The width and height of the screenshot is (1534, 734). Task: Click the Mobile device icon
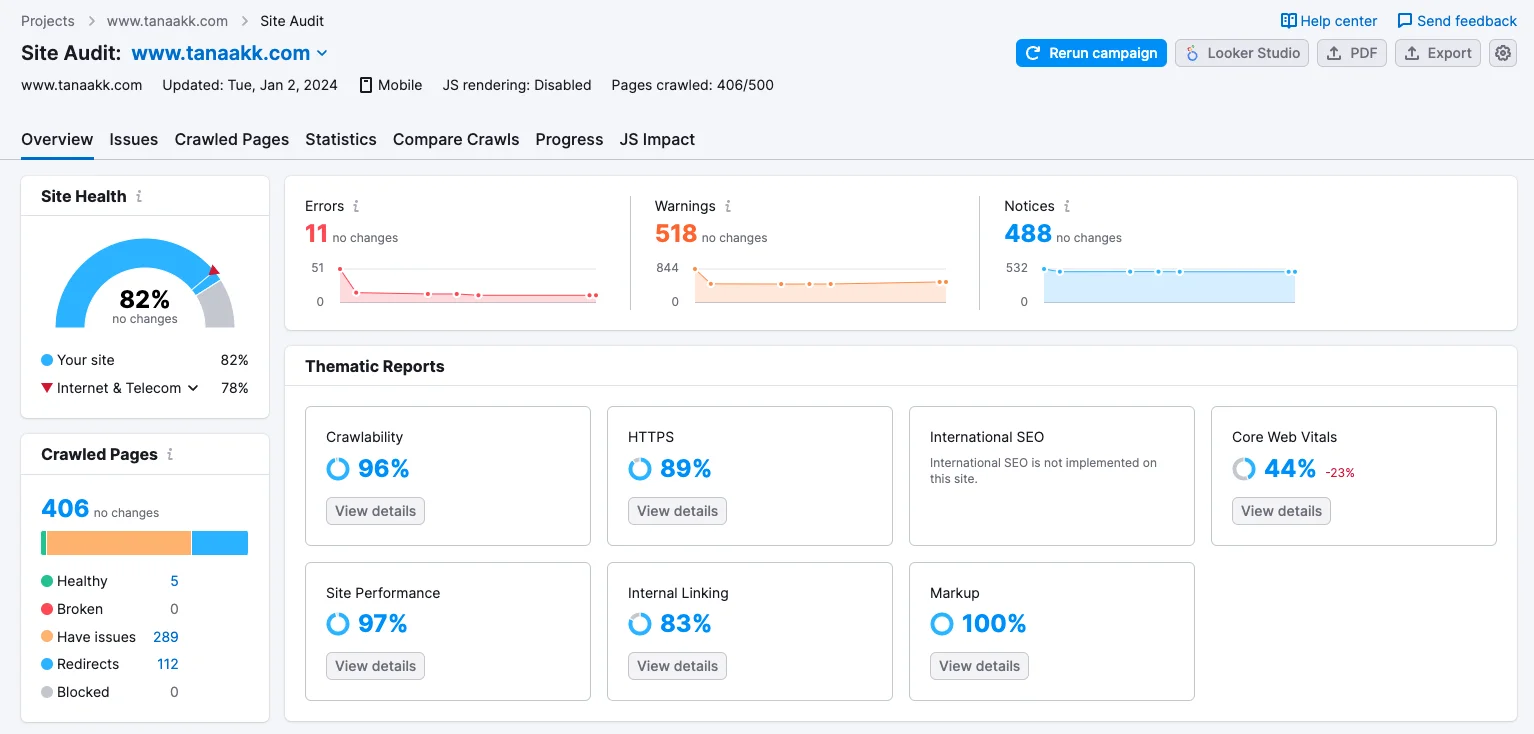(x=366, y=85)
